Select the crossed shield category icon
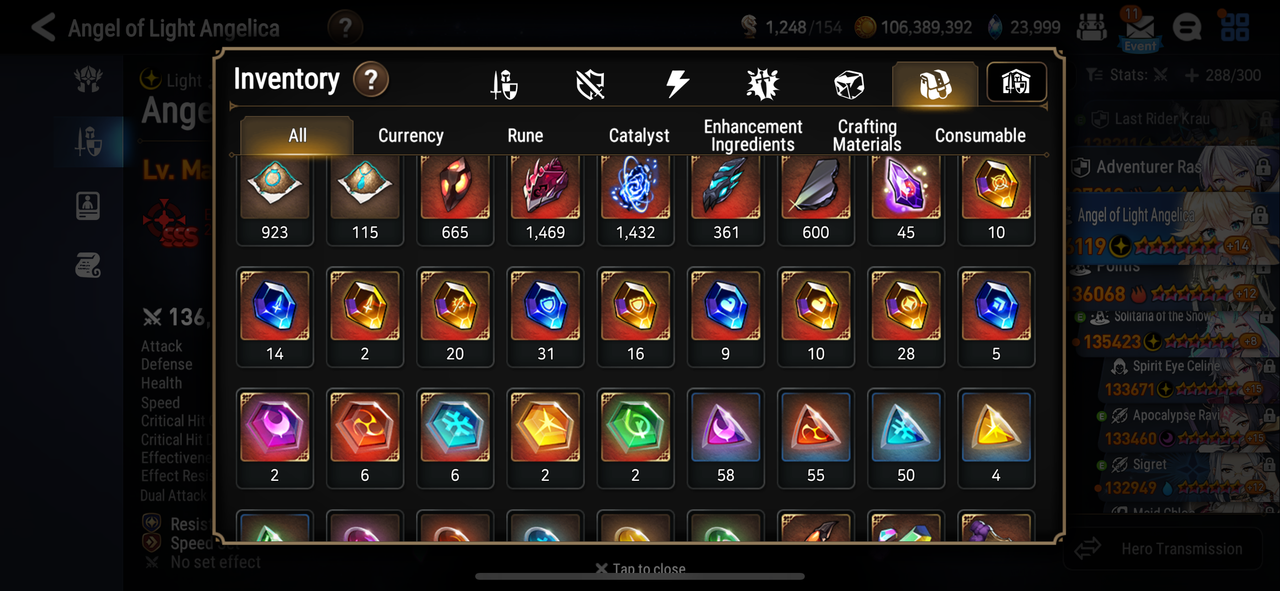 click(590, 84)
